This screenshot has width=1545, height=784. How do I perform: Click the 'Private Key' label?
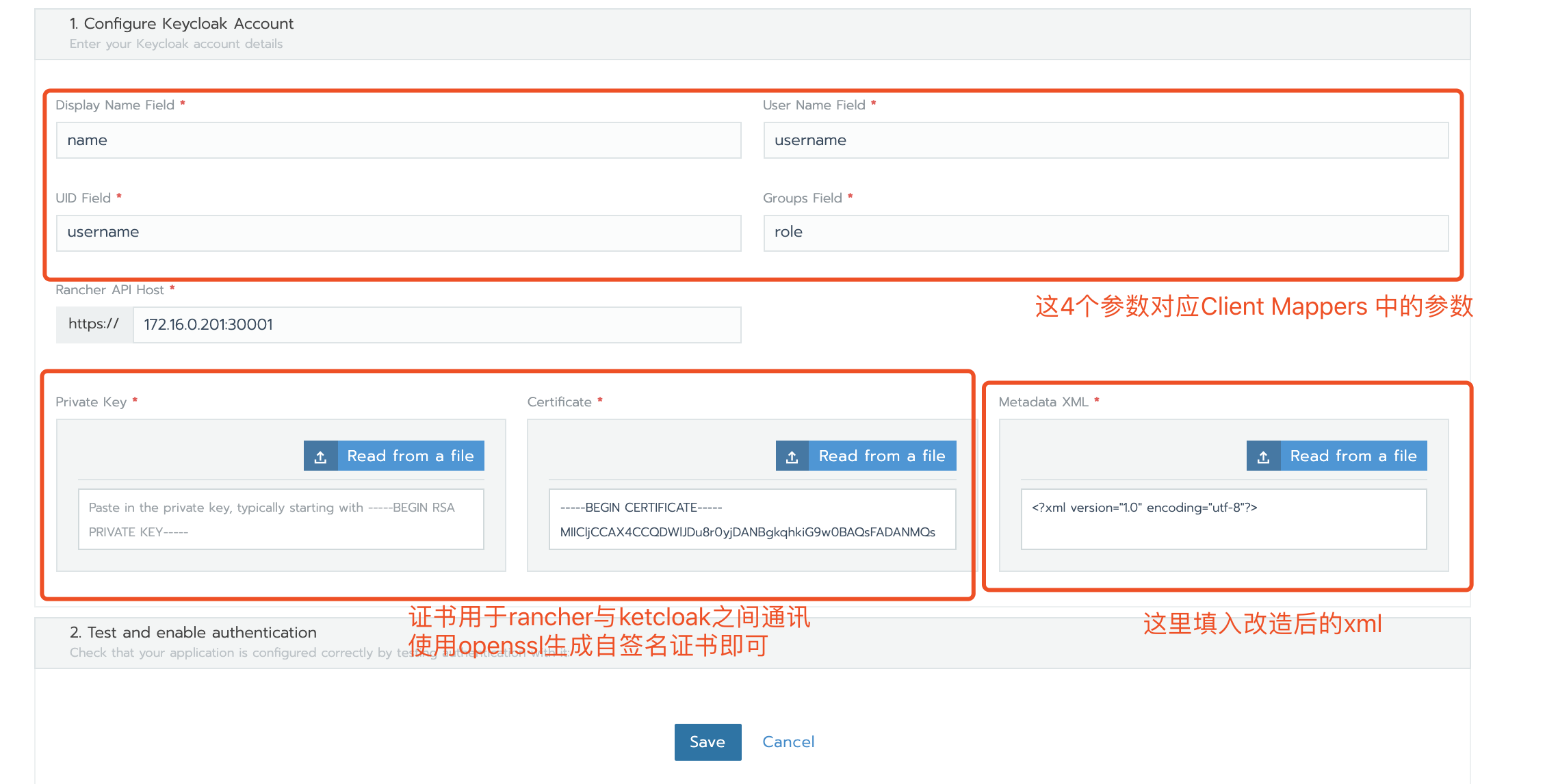(x=91, y=402)
